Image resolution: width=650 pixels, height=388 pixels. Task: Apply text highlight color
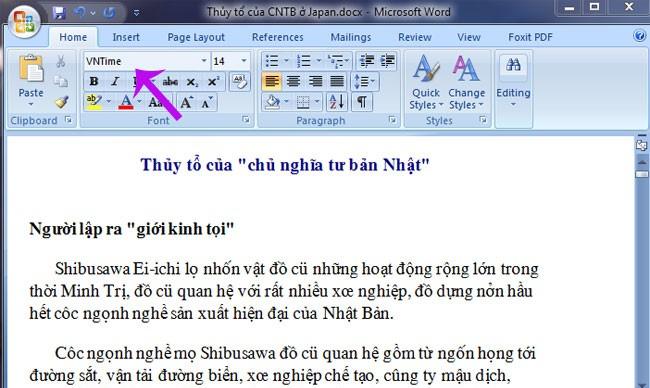tap(94, 102)
